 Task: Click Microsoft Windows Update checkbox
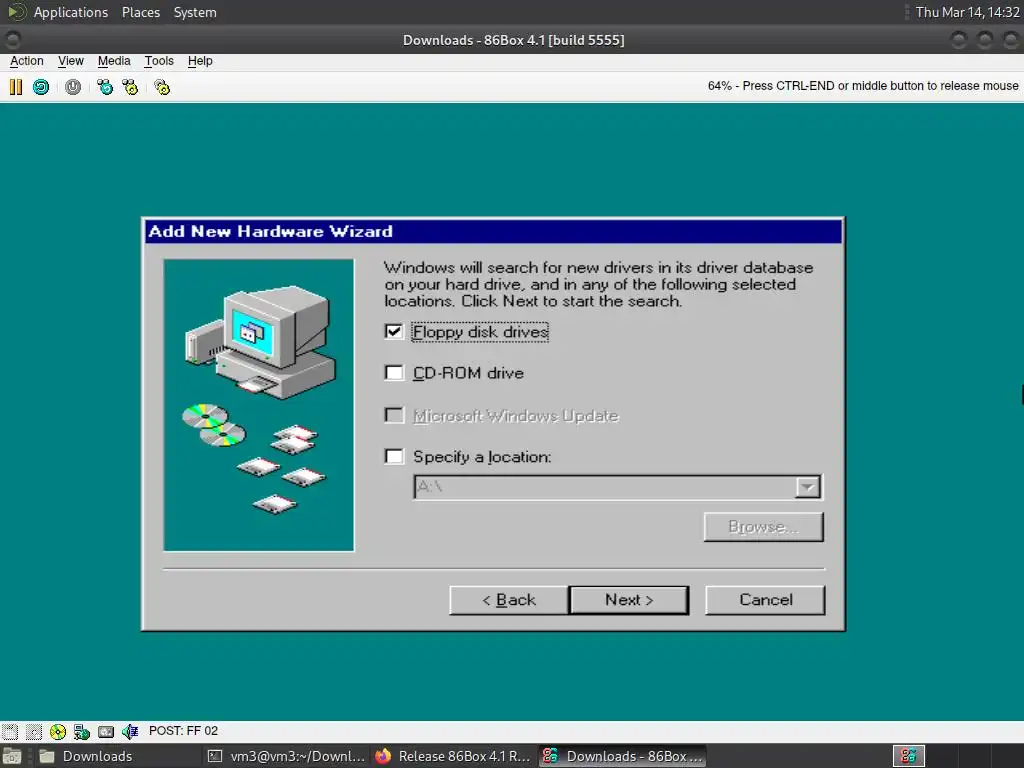(x=394, y=415)
